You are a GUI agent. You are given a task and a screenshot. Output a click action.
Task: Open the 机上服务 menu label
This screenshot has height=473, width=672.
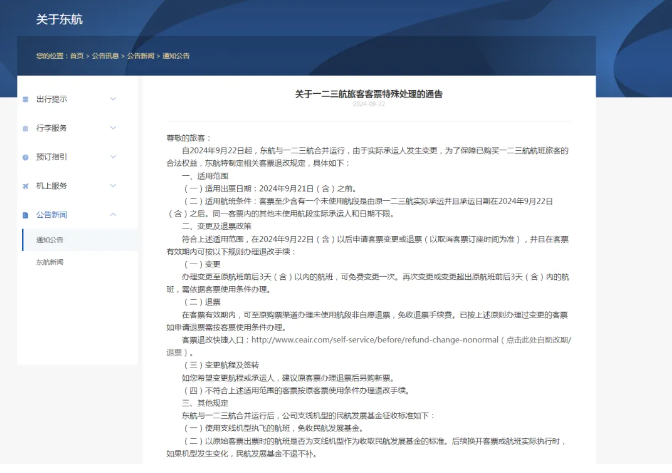click(52, 186)
